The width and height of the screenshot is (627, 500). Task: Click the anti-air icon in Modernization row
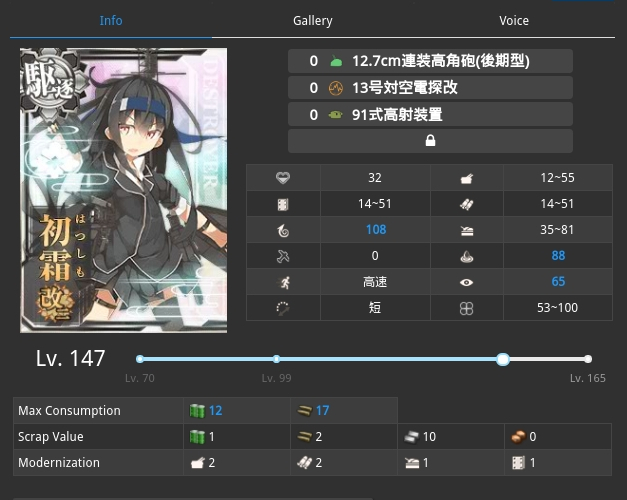412,463
